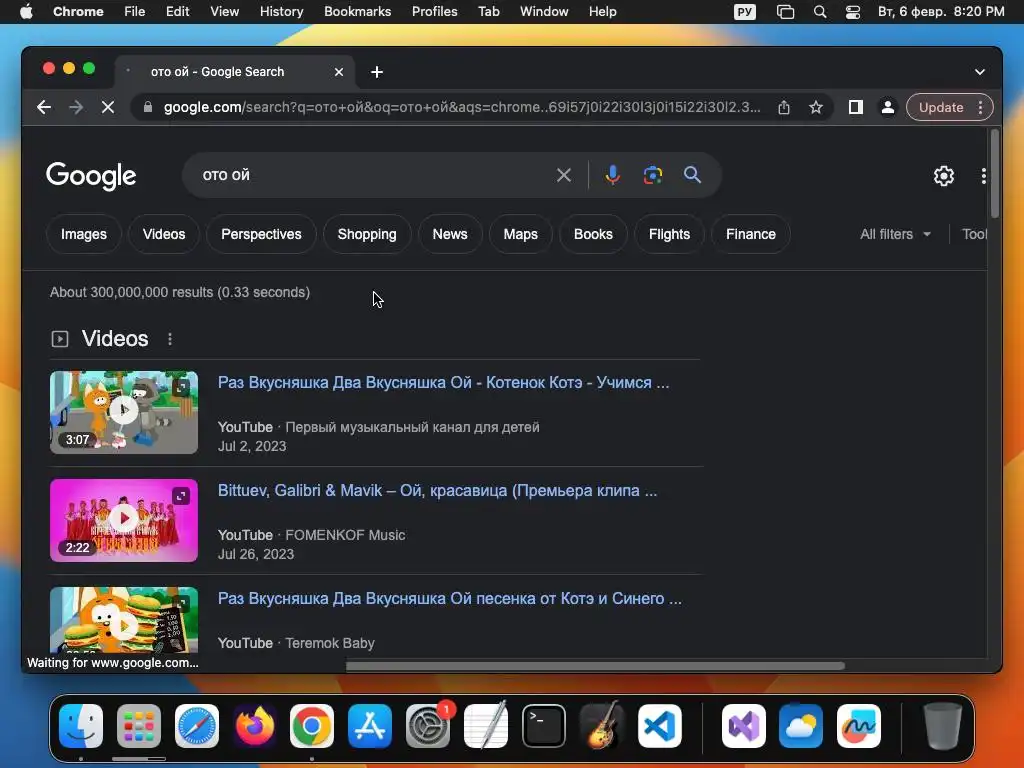
Task: Select the Perspectives filter
Action: (261, 234)
